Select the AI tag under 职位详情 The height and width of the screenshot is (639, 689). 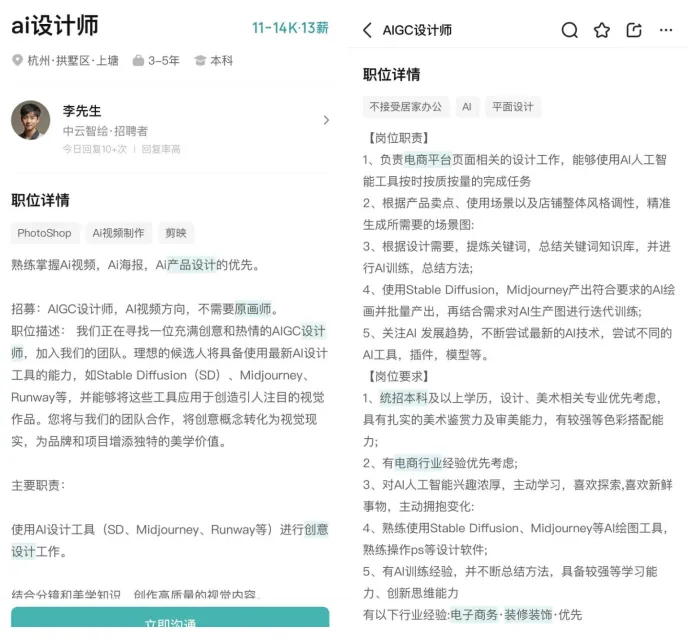coord(467,107)
